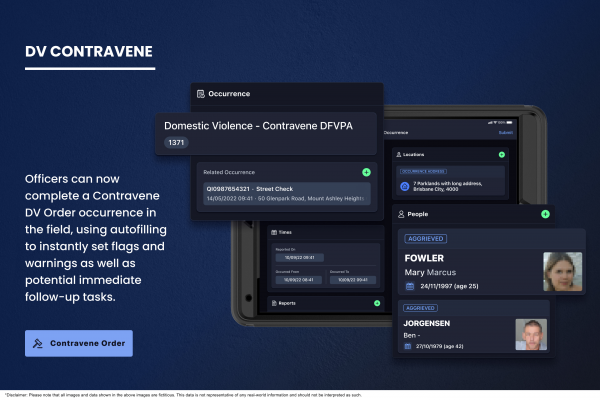Add a new location entry
This screenshot has height=400, width=600.
pos(501,155)
